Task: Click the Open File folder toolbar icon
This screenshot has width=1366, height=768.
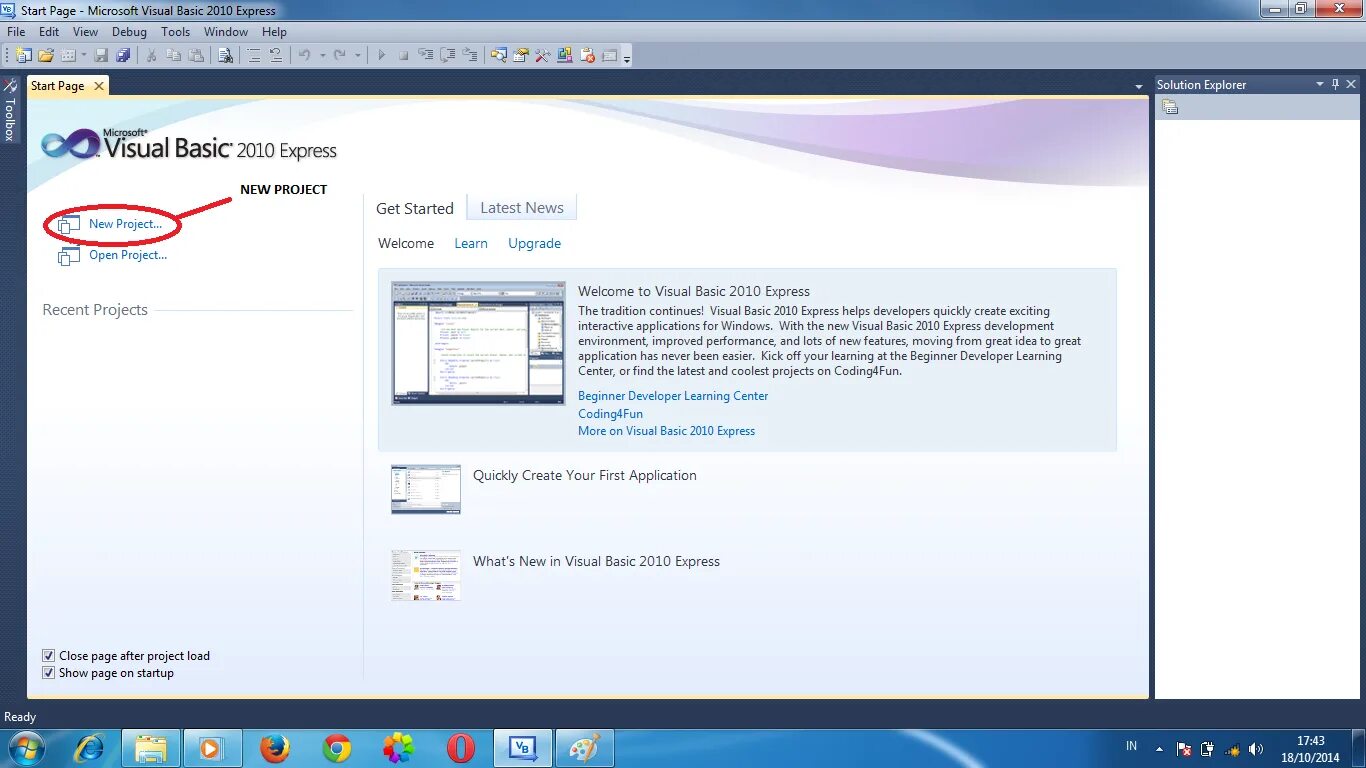Action: pyautogui.click(x=46, y=55)
